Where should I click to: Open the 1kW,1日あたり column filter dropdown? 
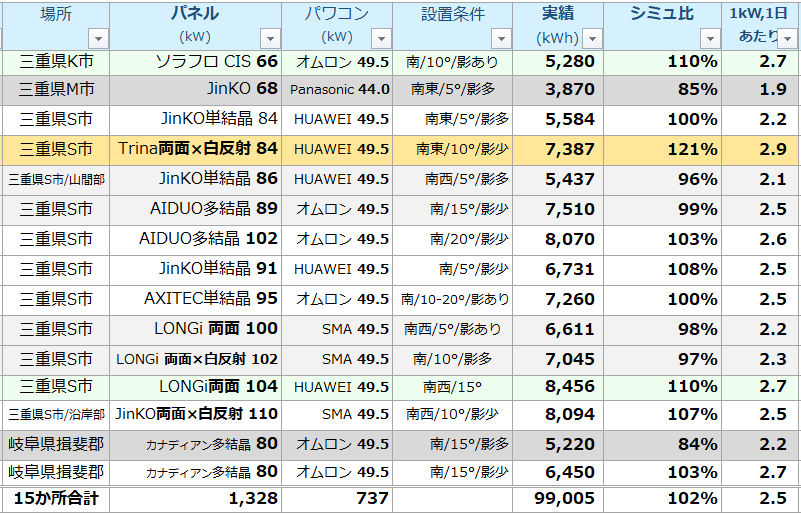pos(788,39)
